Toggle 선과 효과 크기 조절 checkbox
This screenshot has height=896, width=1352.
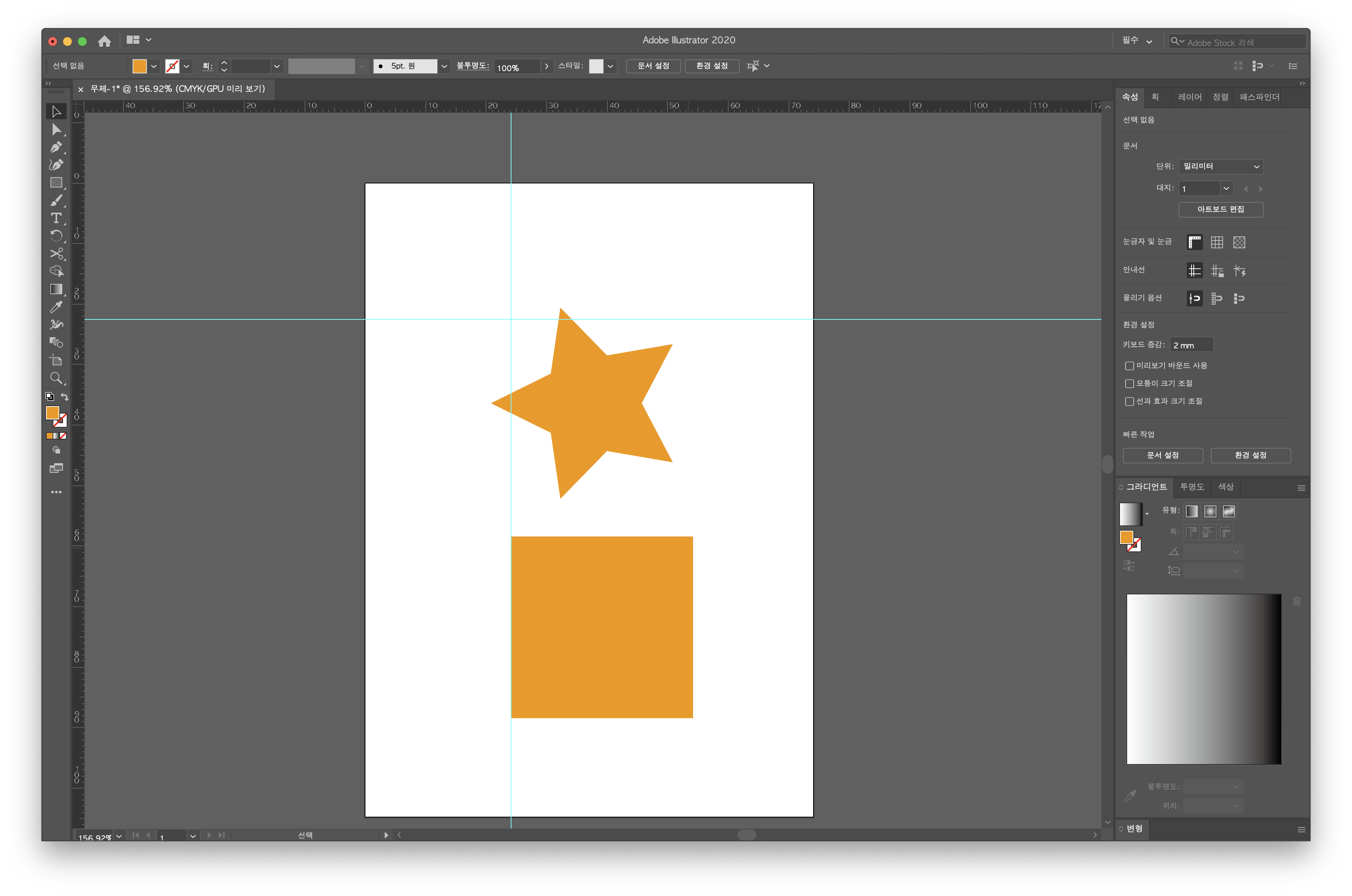click(x=1129, y=401)
